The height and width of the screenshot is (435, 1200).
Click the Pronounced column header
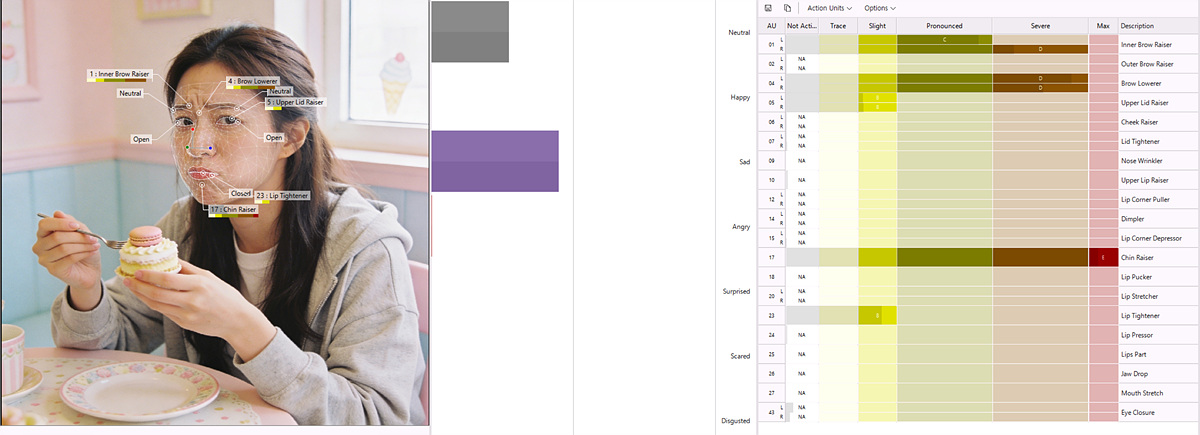944,25
